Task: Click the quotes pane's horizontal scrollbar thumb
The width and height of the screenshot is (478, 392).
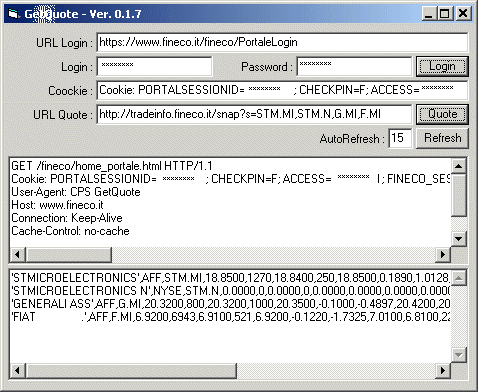Action: click(x=131, y=370)
